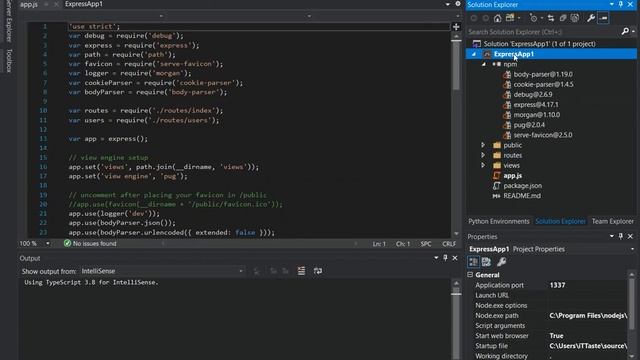
Task: Select cookie-parser@1.4.5 package
Action: (543, 84)
